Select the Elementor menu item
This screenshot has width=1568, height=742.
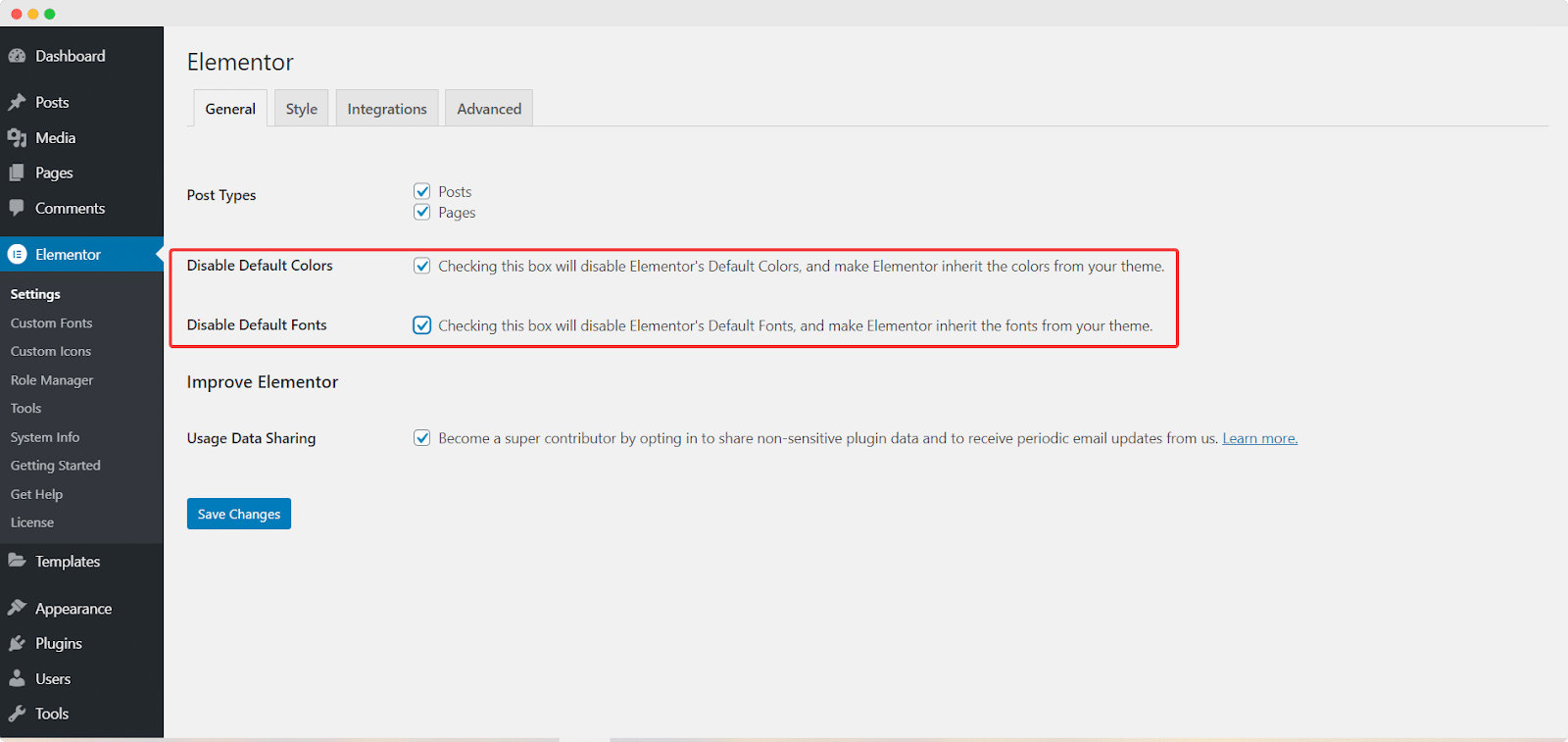pyautogui.click(x=81, y=254)
